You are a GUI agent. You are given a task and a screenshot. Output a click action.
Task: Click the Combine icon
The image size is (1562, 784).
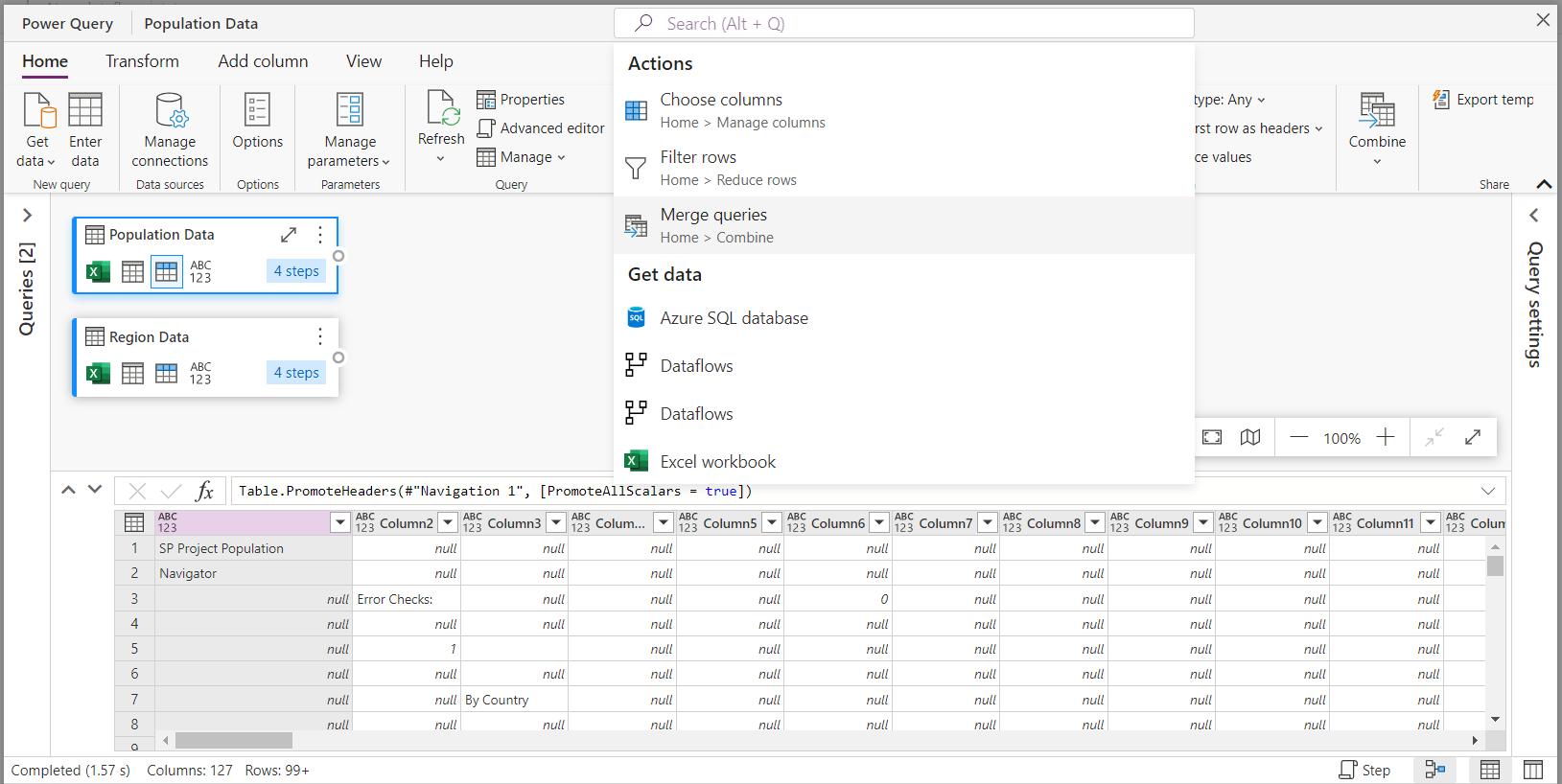[1377, 110]
